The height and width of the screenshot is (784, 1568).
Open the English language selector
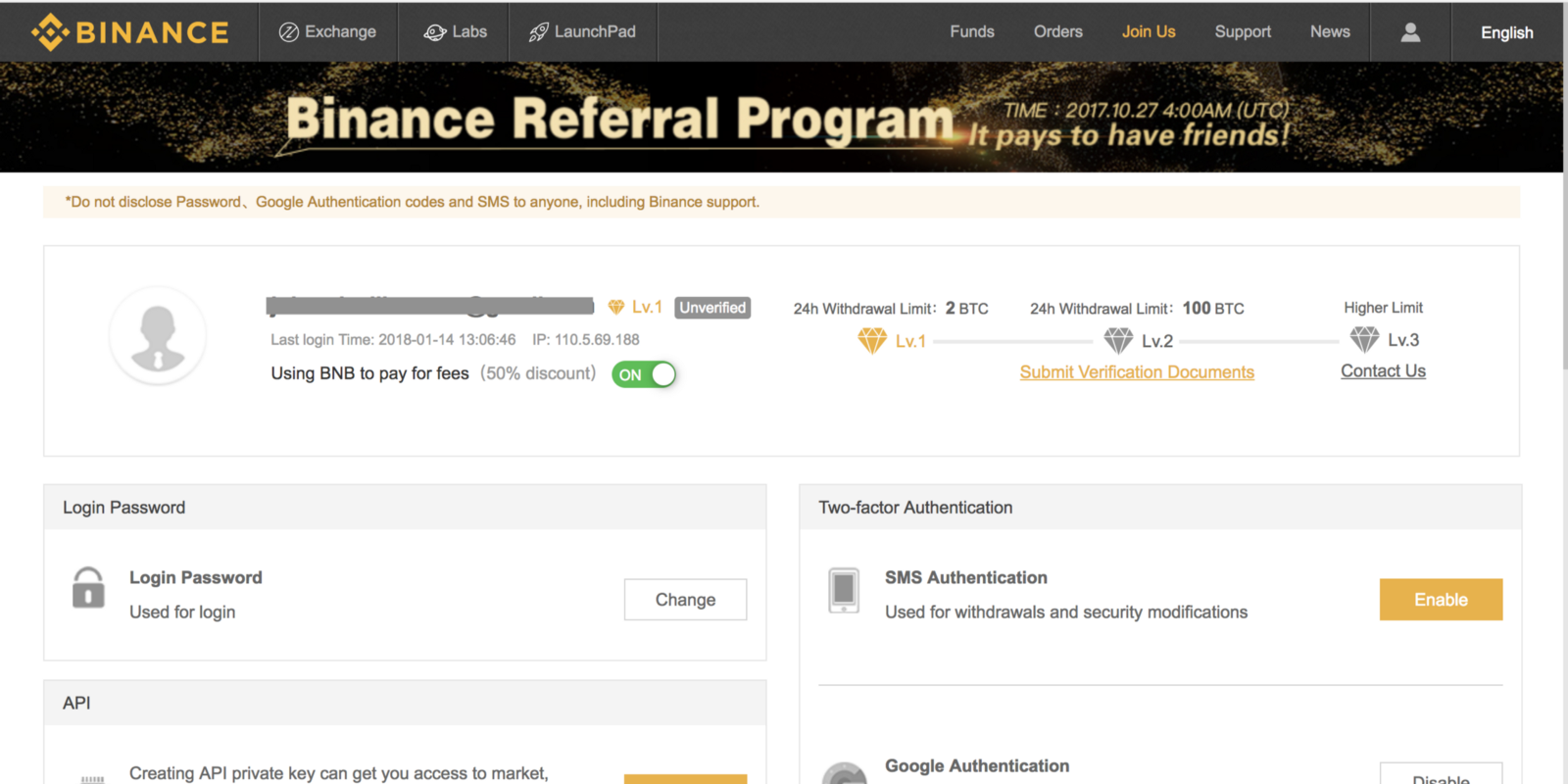1506,32
